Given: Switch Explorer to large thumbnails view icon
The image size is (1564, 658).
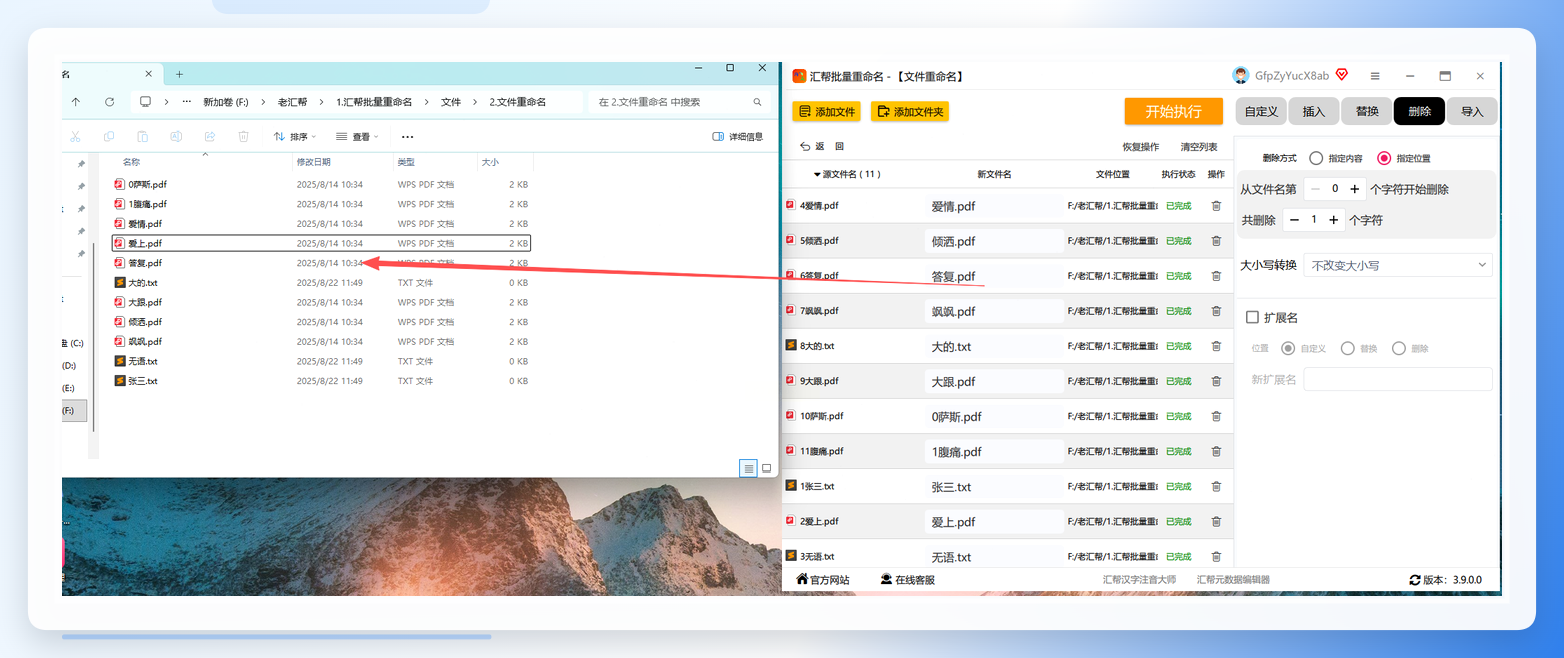Looking at the screenshot, I should 767,468.
